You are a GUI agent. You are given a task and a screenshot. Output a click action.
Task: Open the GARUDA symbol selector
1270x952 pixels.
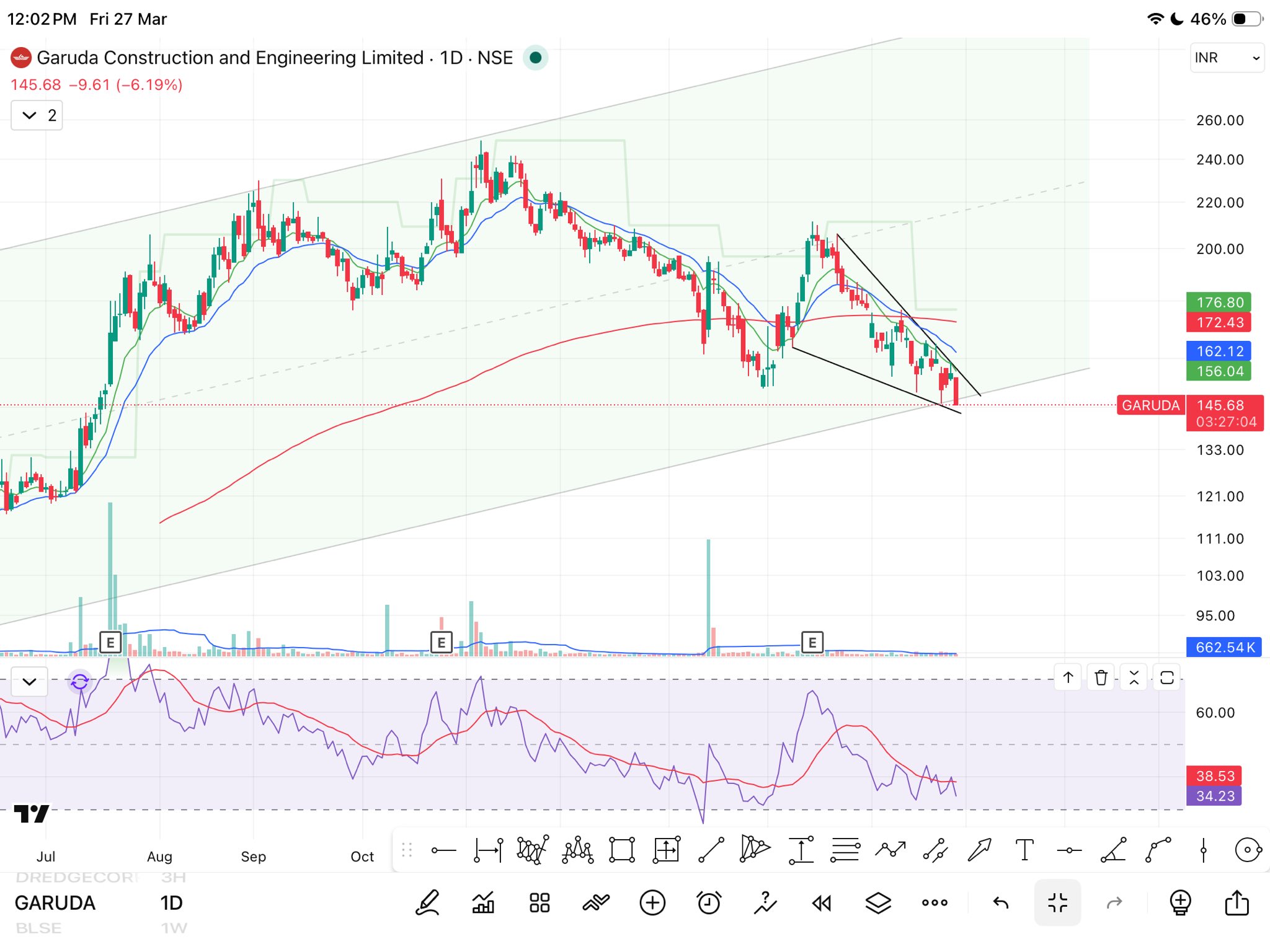[55, 903]
